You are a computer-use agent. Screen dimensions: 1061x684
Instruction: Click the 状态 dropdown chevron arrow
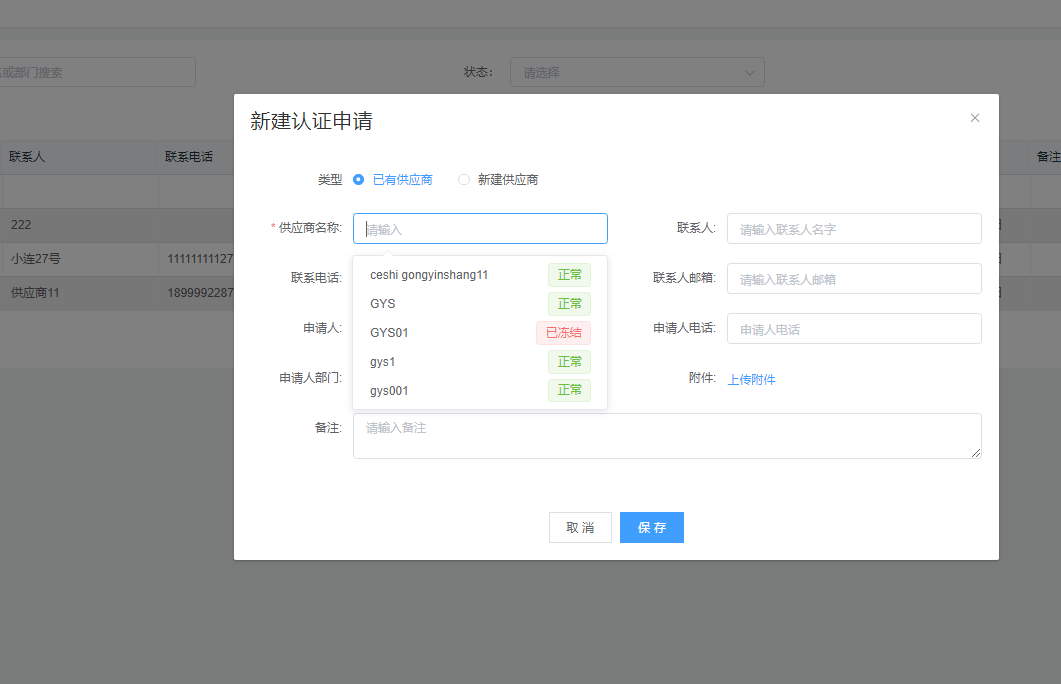(750, 72)
